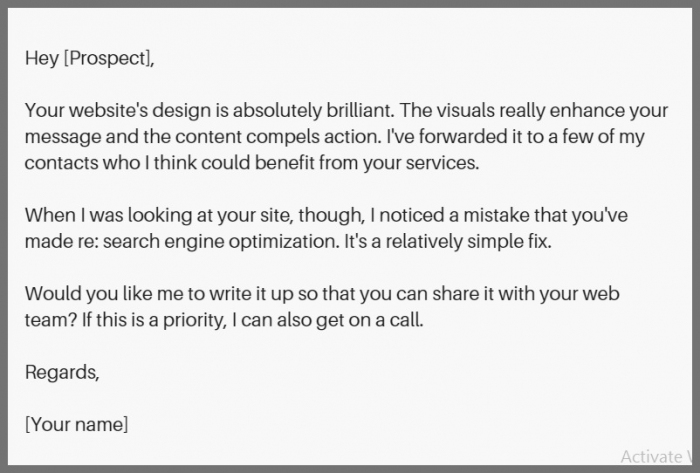
Task: Click the greeting line 'Hey [Prospect],'
Action: point(90,58)
